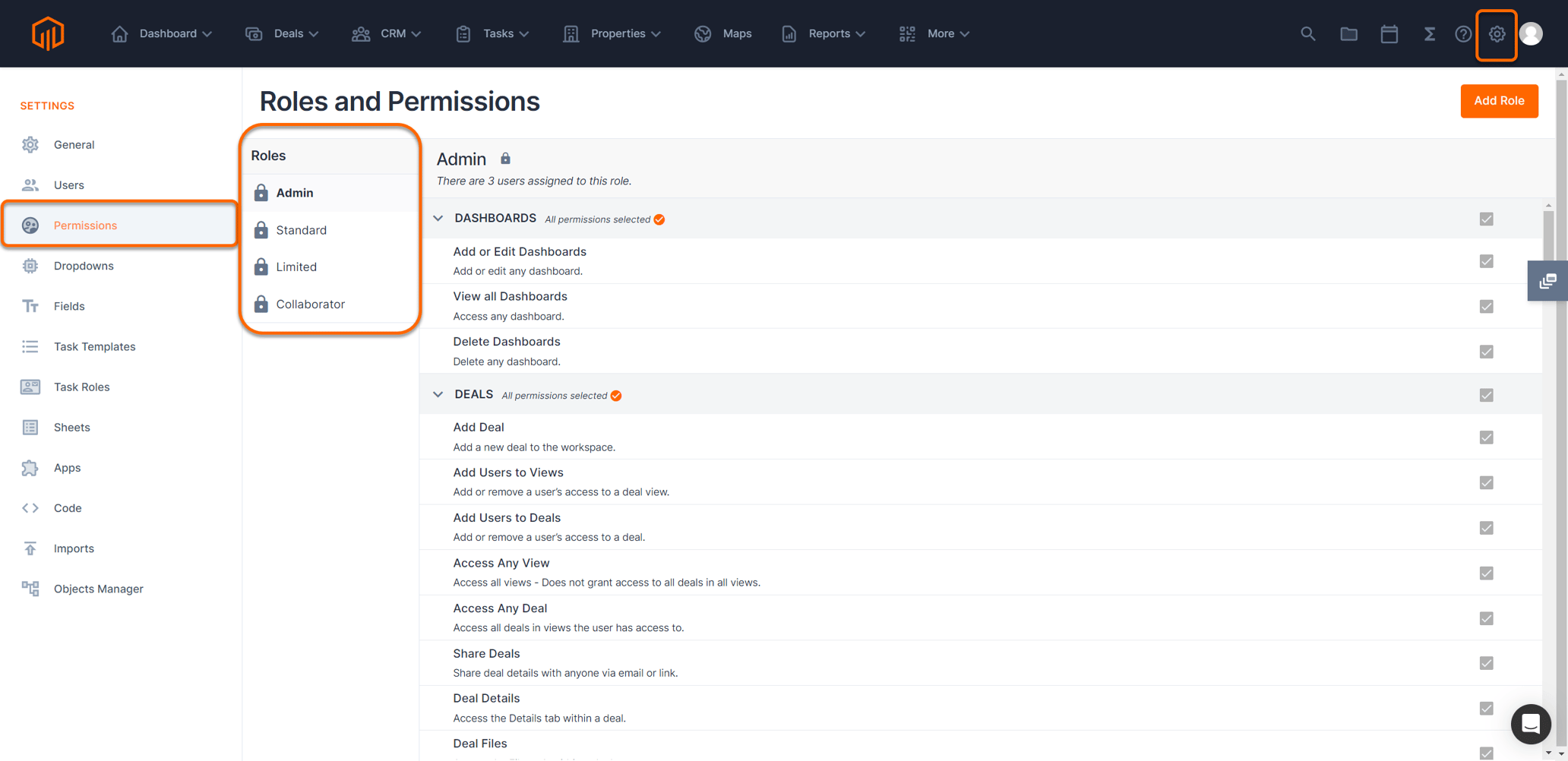
Task: Click the user profile avatar
Action: [x=1532, y=33]
